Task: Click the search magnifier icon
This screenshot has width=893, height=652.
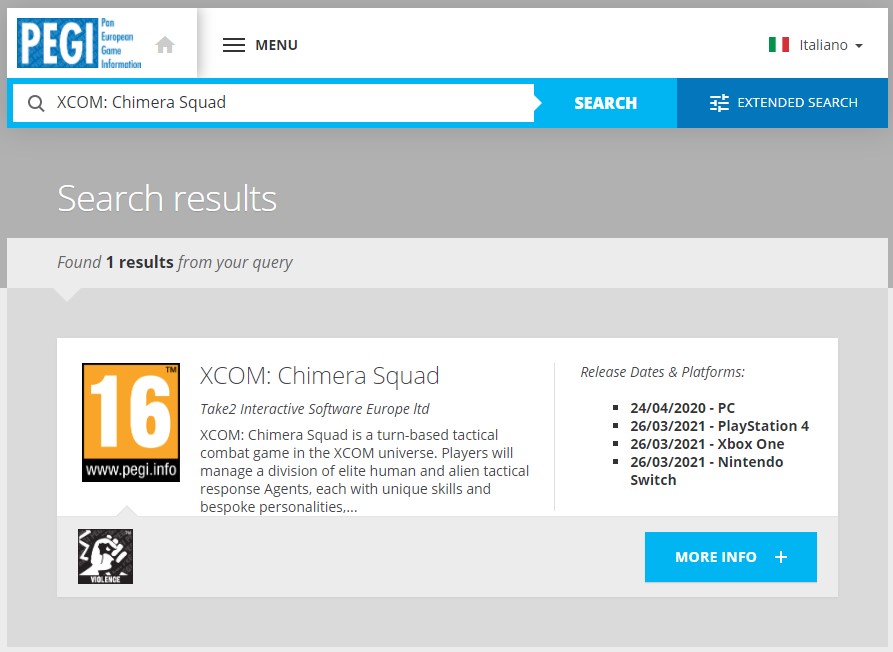Action: pyautogui.click(x=36, y=103)
